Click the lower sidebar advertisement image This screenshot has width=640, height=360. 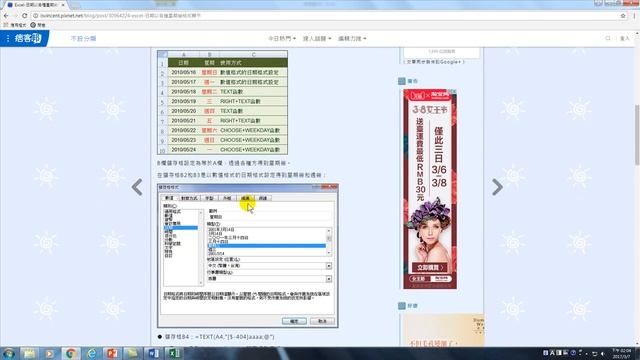click(443, 331)
